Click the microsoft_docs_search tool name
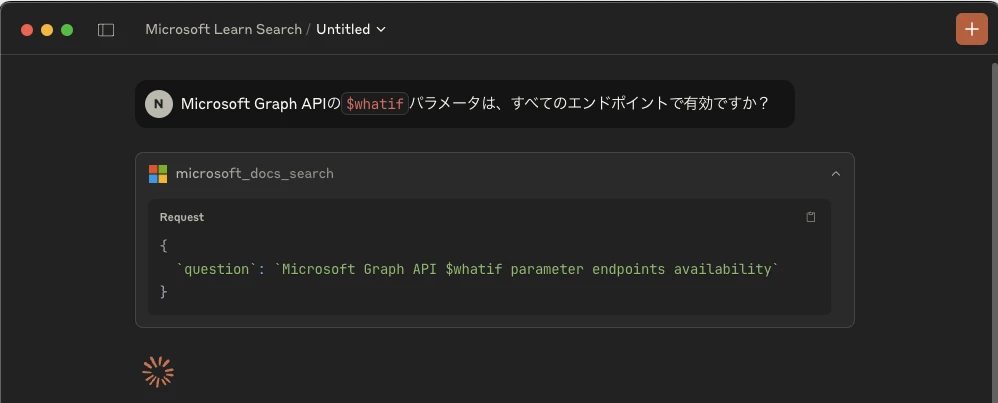Image resolution: width=998 pixels, height=403 pixels. pos(255,174)
